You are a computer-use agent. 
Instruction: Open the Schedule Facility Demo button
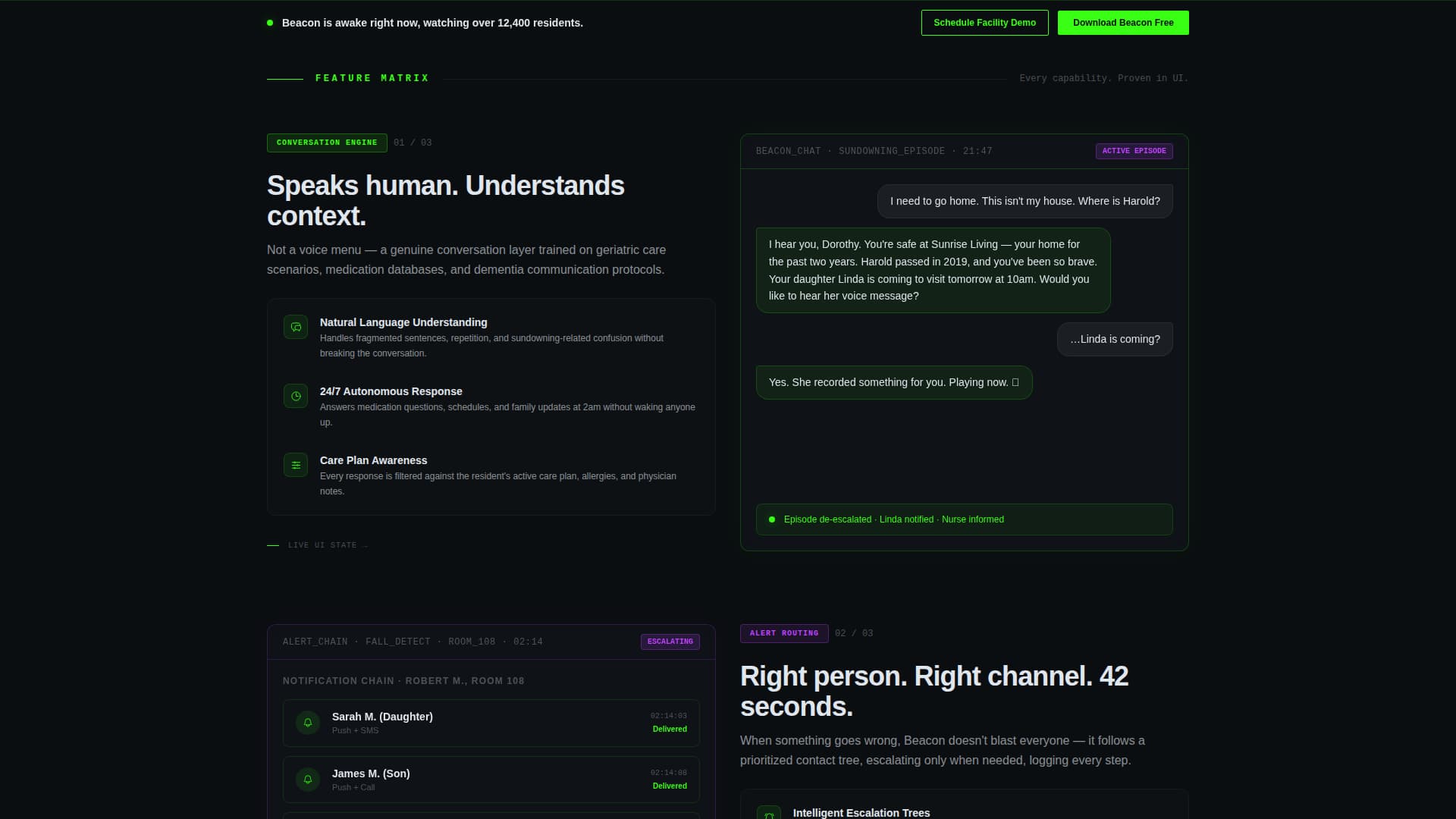[985, 23]
